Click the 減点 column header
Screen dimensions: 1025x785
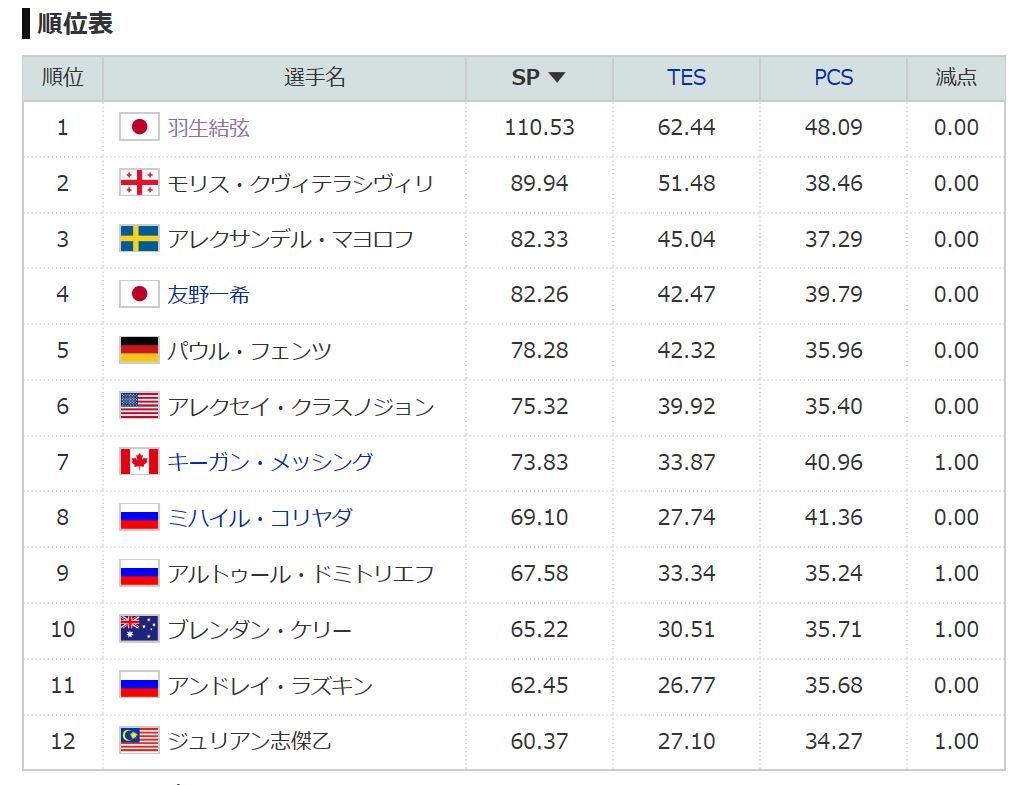point(955,78)
